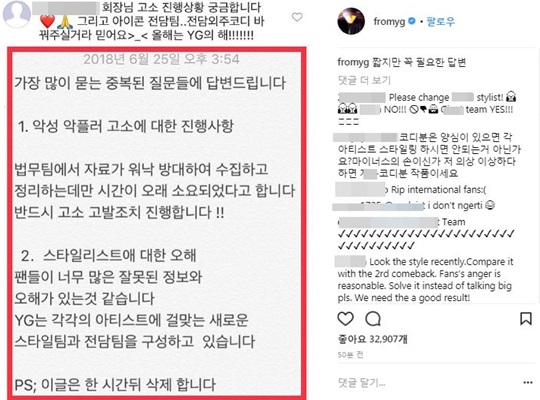Toggle the bookmark save icon
This screenshot has width=540, height=400.
pos(526,319)
